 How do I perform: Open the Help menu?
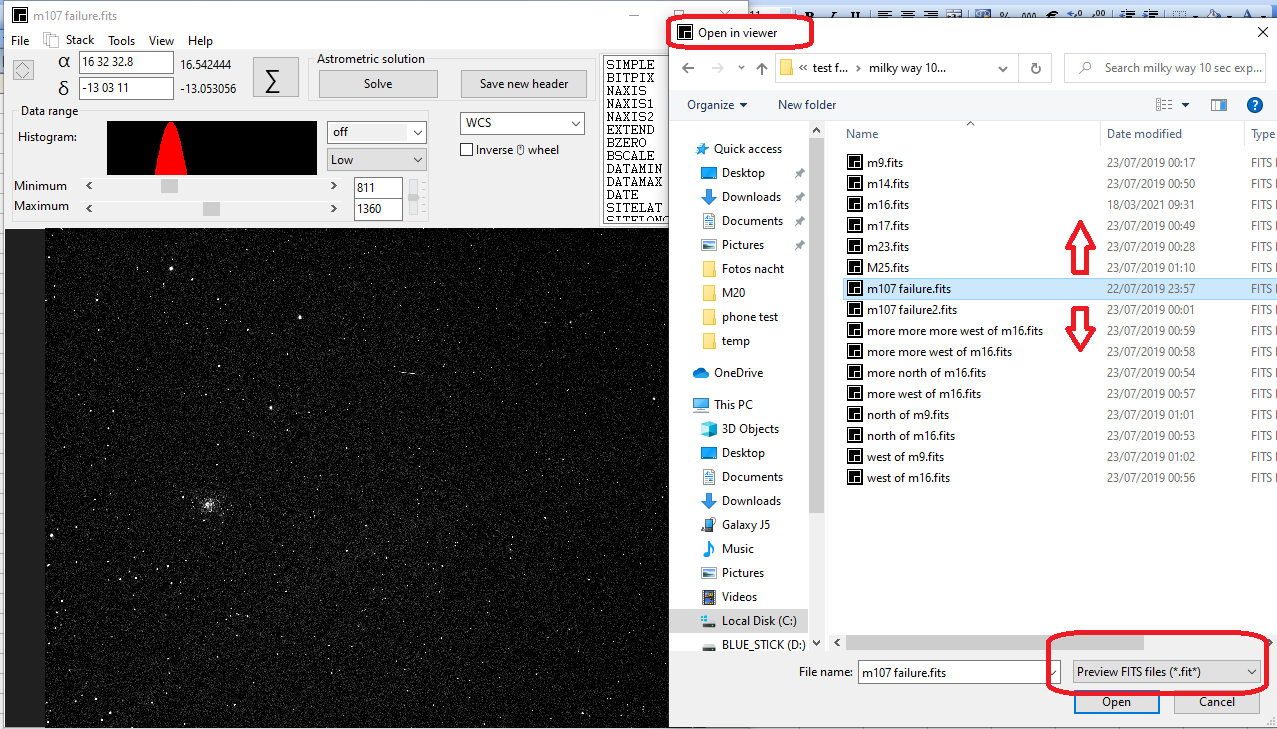200,41
